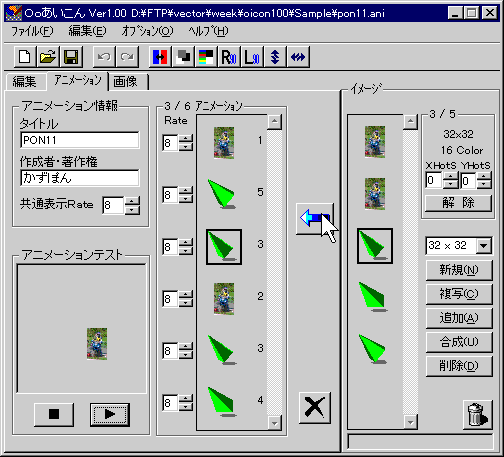Play the animation test
The width and height of the screenshot is (504, 457).
coord(110,414)
